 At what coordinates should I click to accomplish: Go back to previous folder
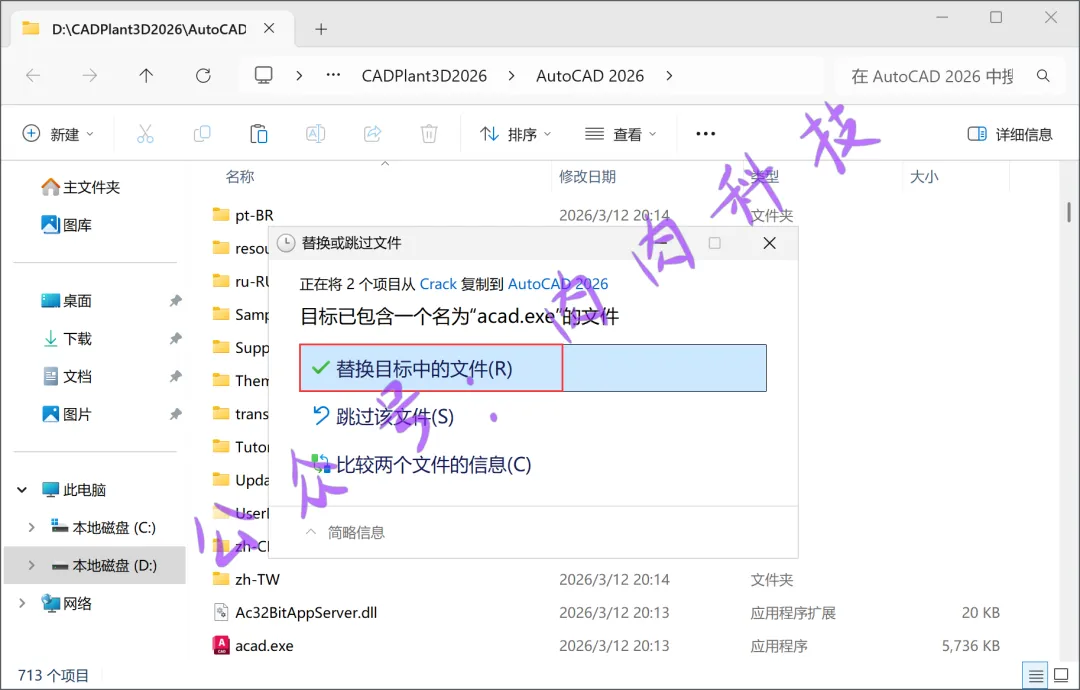pyautogui.click(x=33, y=76)
